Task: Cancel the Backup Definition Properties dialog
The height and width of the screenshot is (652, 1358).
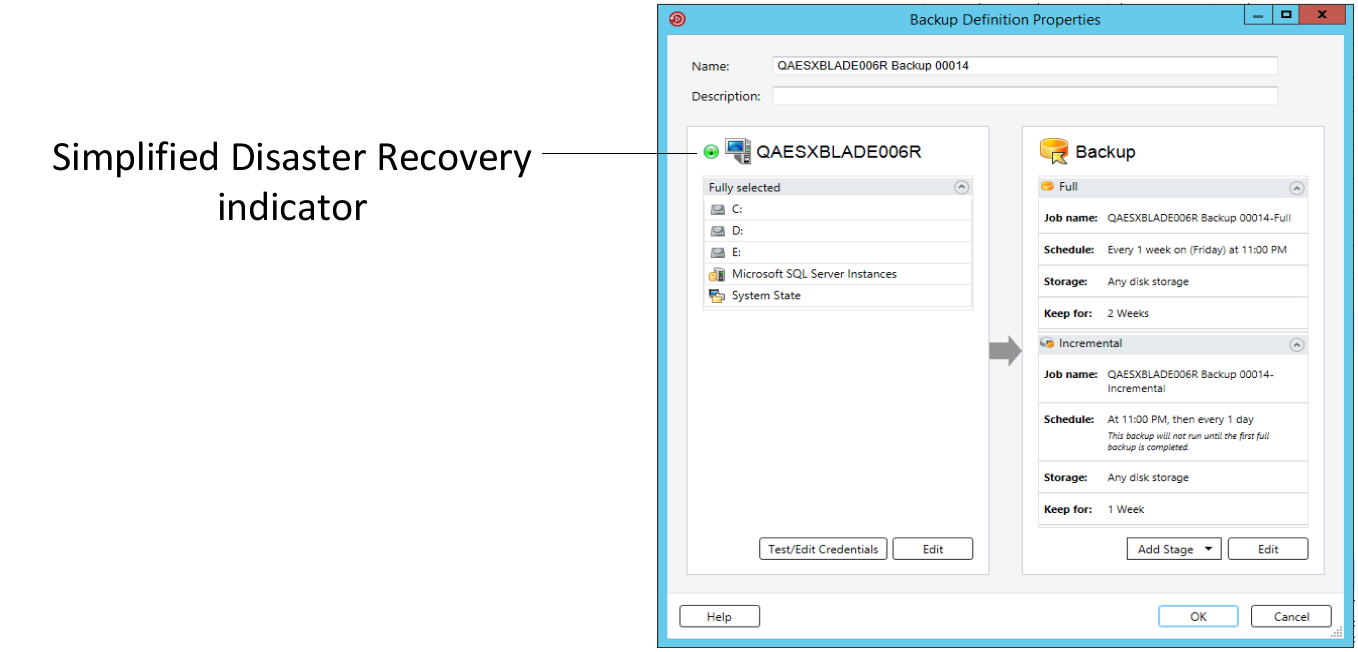Action: (x=1291, y=617)
